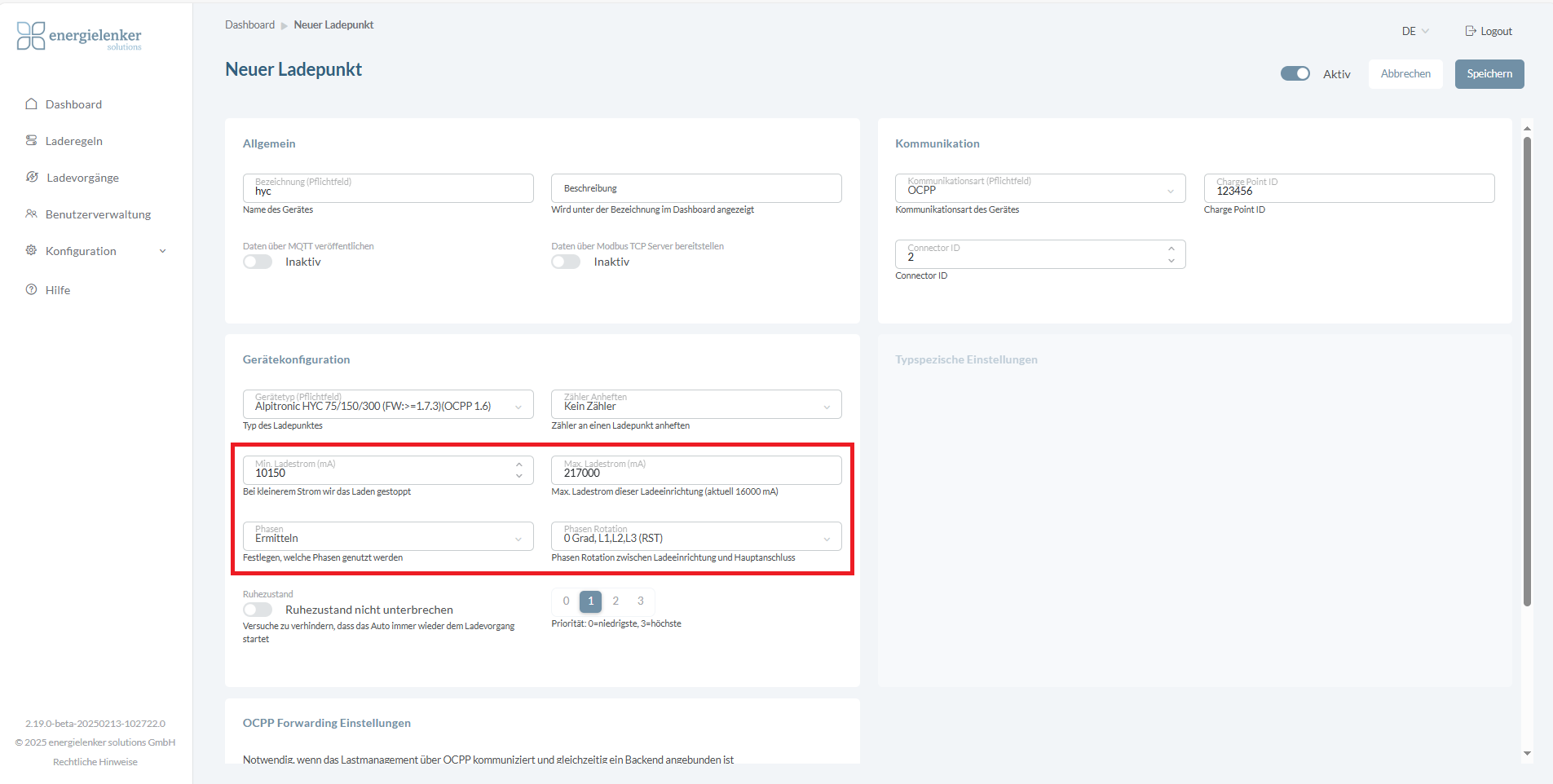Click the Hilfe question mark icon
This screenshot has height=784, width=1553.
32,289
